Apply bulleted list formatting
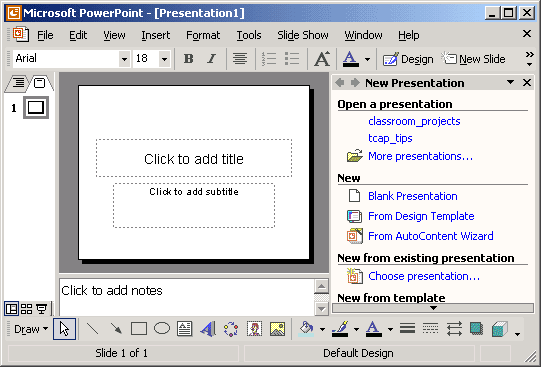The image size is (541, 367). point(292,59)
